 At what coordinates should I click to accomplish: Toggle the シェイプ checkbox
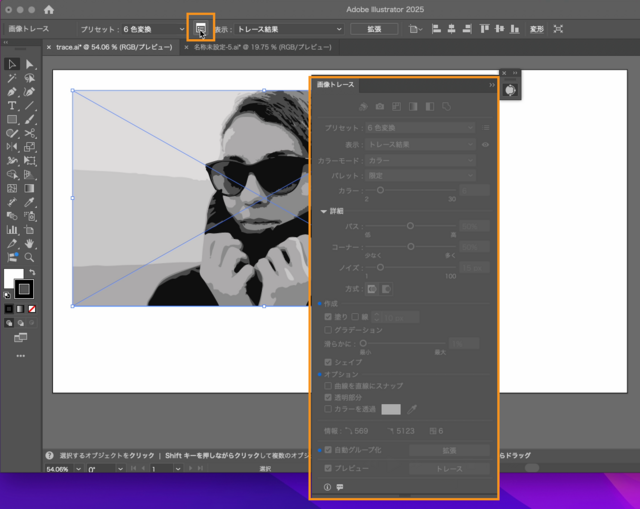click(328, 362)
